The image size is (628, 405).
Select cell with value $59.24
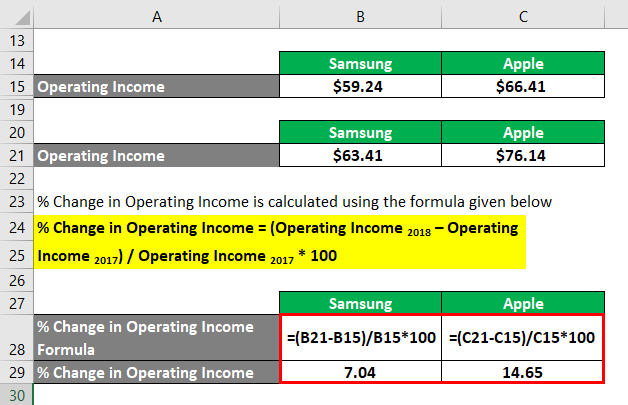pos(360,86)
